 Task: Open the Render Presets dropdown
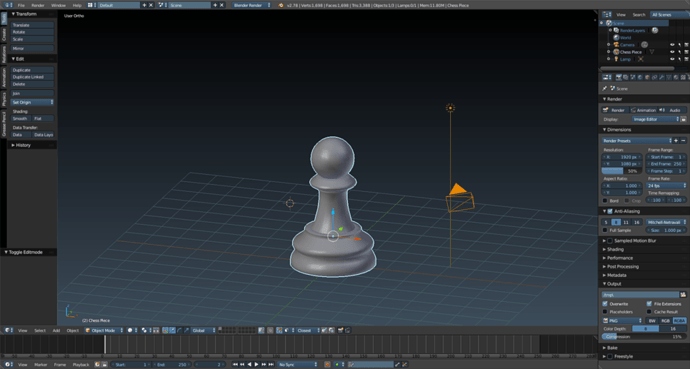click(x=637, y=141)
